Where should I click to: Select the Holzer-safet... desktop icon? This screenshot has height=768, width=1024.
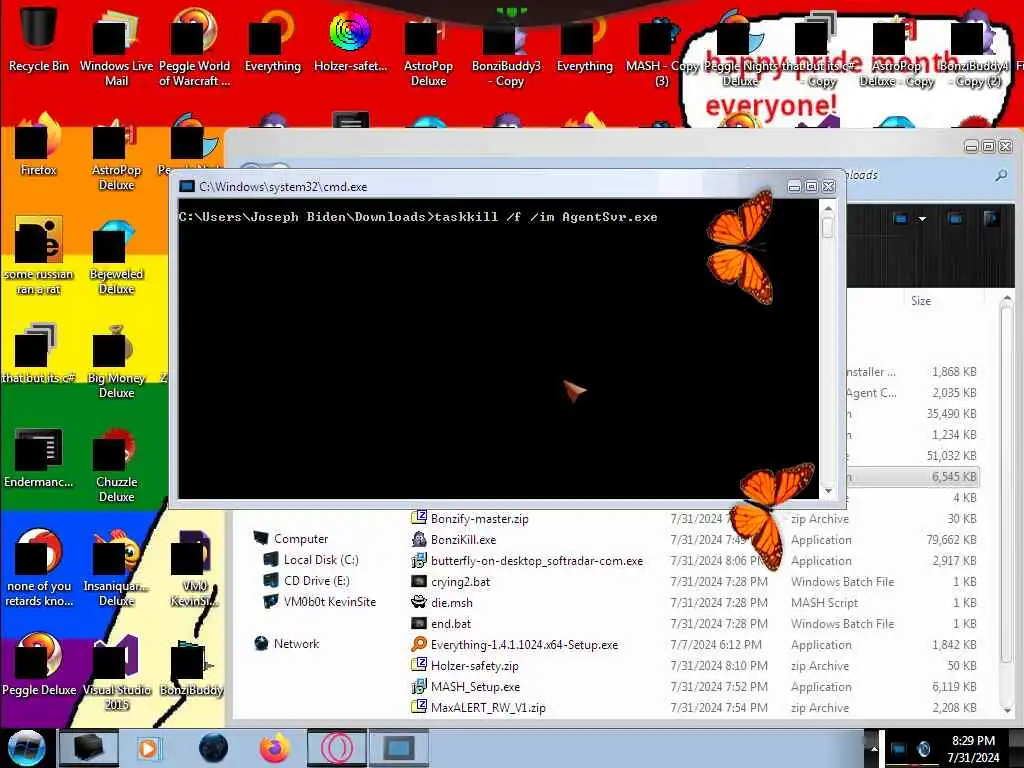(x=350, y=42)
